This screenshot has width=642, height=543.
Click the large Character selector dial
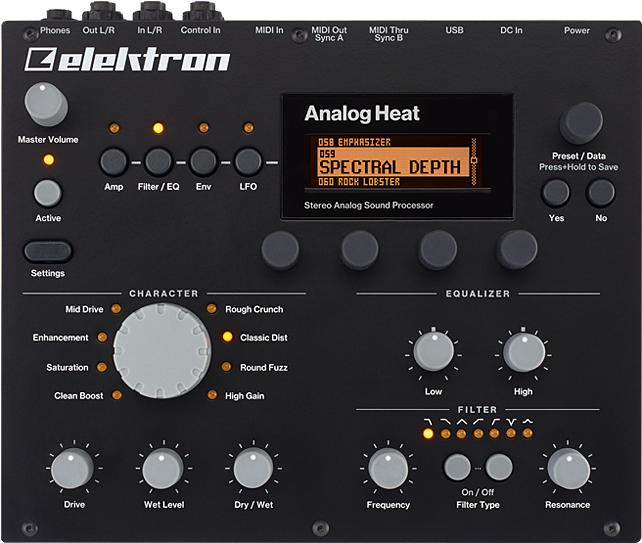(x=162, y=351)
